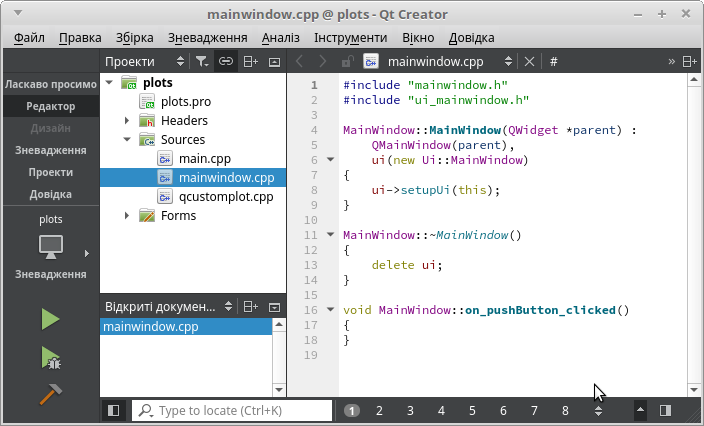Toggle synchronize with editor link icon
Image resolution: width=704 pixels, height=426 pixels.
[x=226, y=61]
